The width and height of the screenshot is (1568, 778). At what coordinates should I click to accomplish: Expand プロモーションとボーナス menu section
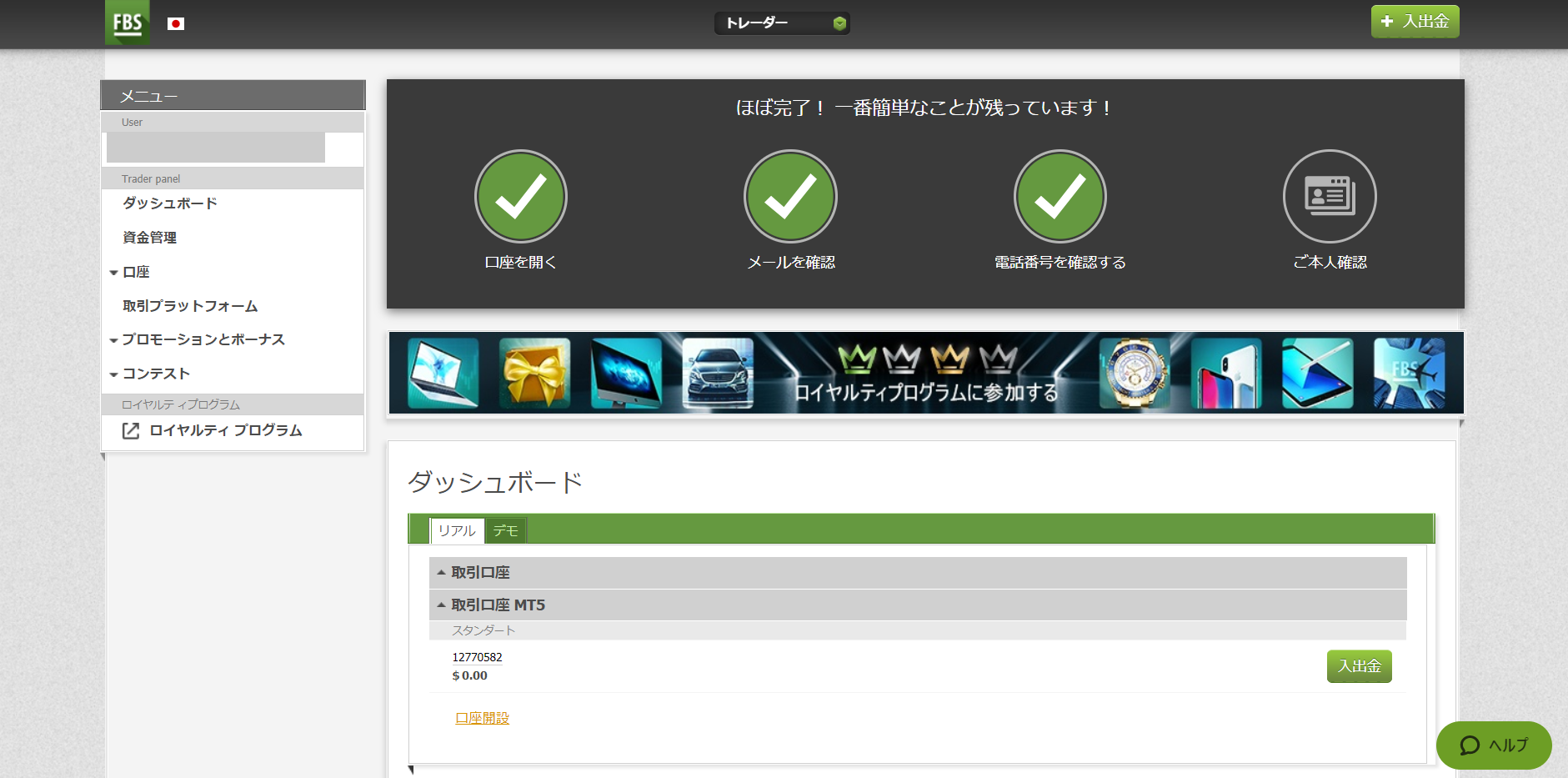coord(203,339)
